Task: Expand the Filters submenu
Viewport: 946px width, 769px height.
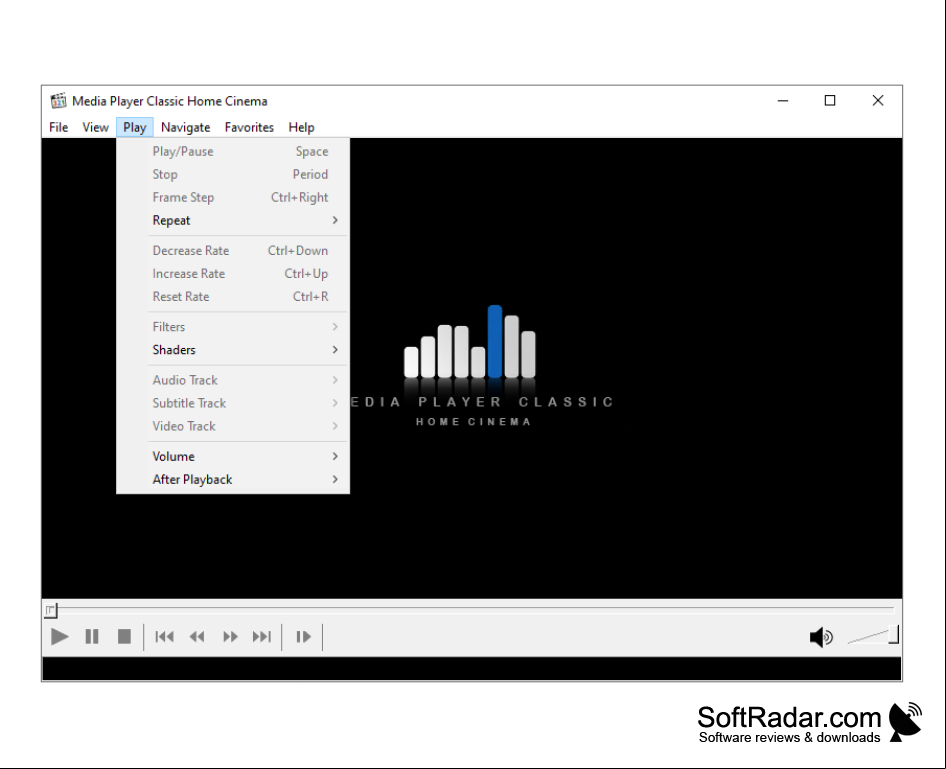Action: (233, 326)
